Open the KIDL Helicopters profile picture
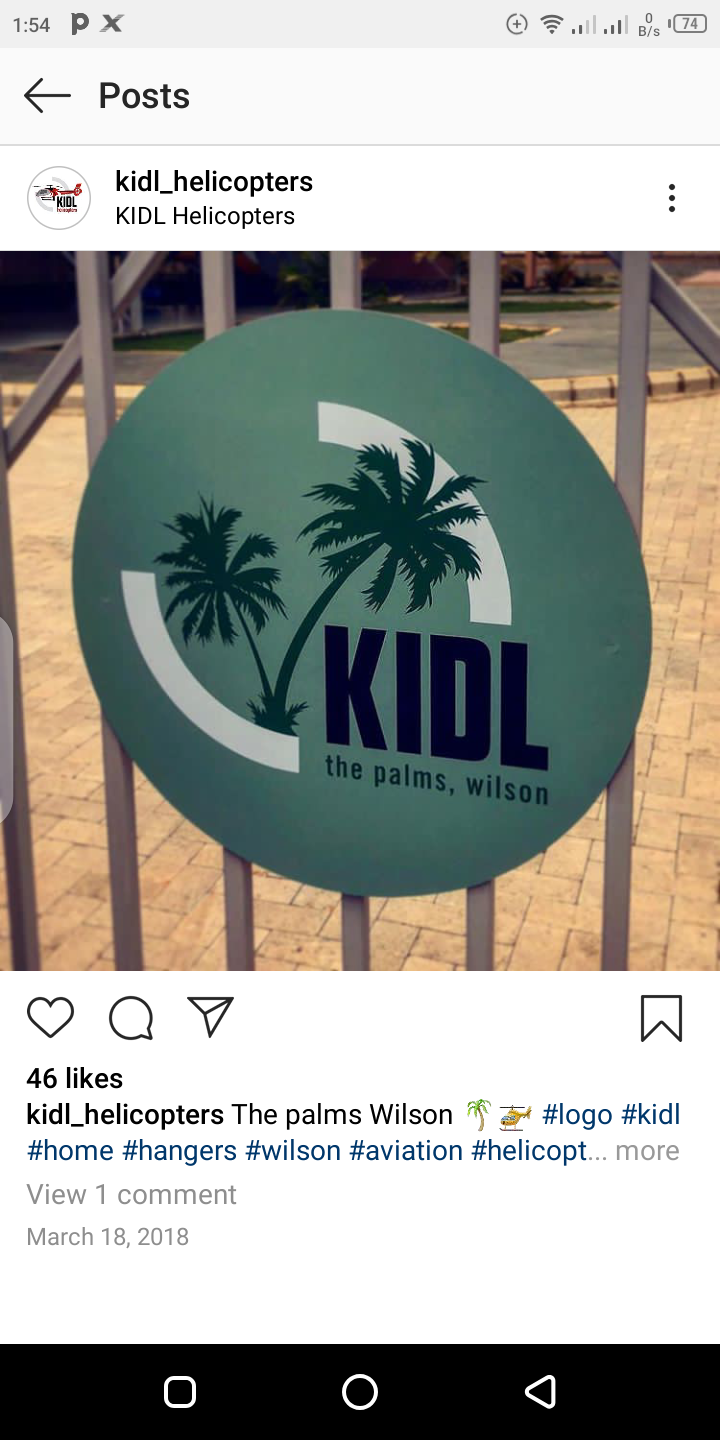 pos(59,198)
